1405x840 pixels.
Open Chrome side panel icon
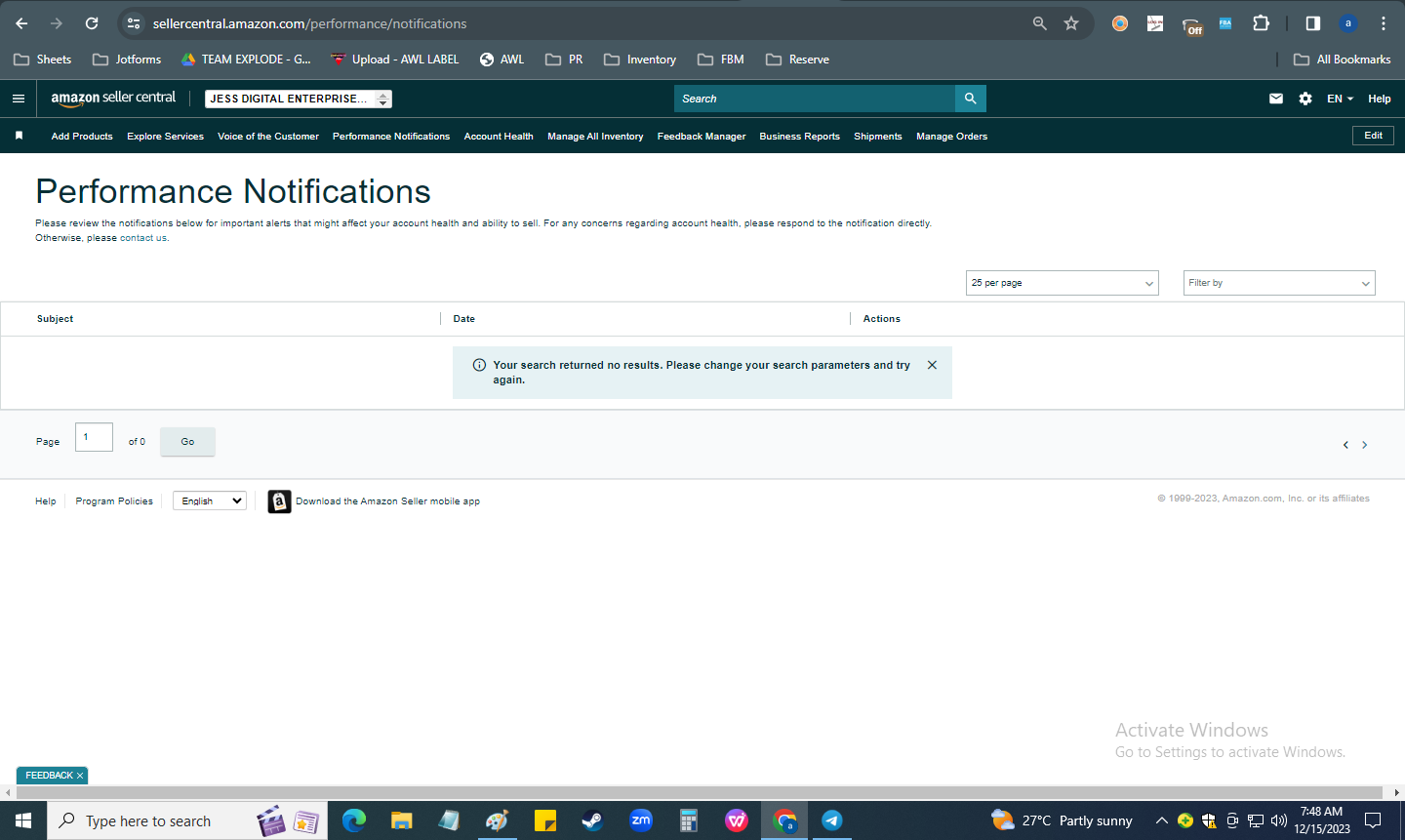click(1313, 23)
